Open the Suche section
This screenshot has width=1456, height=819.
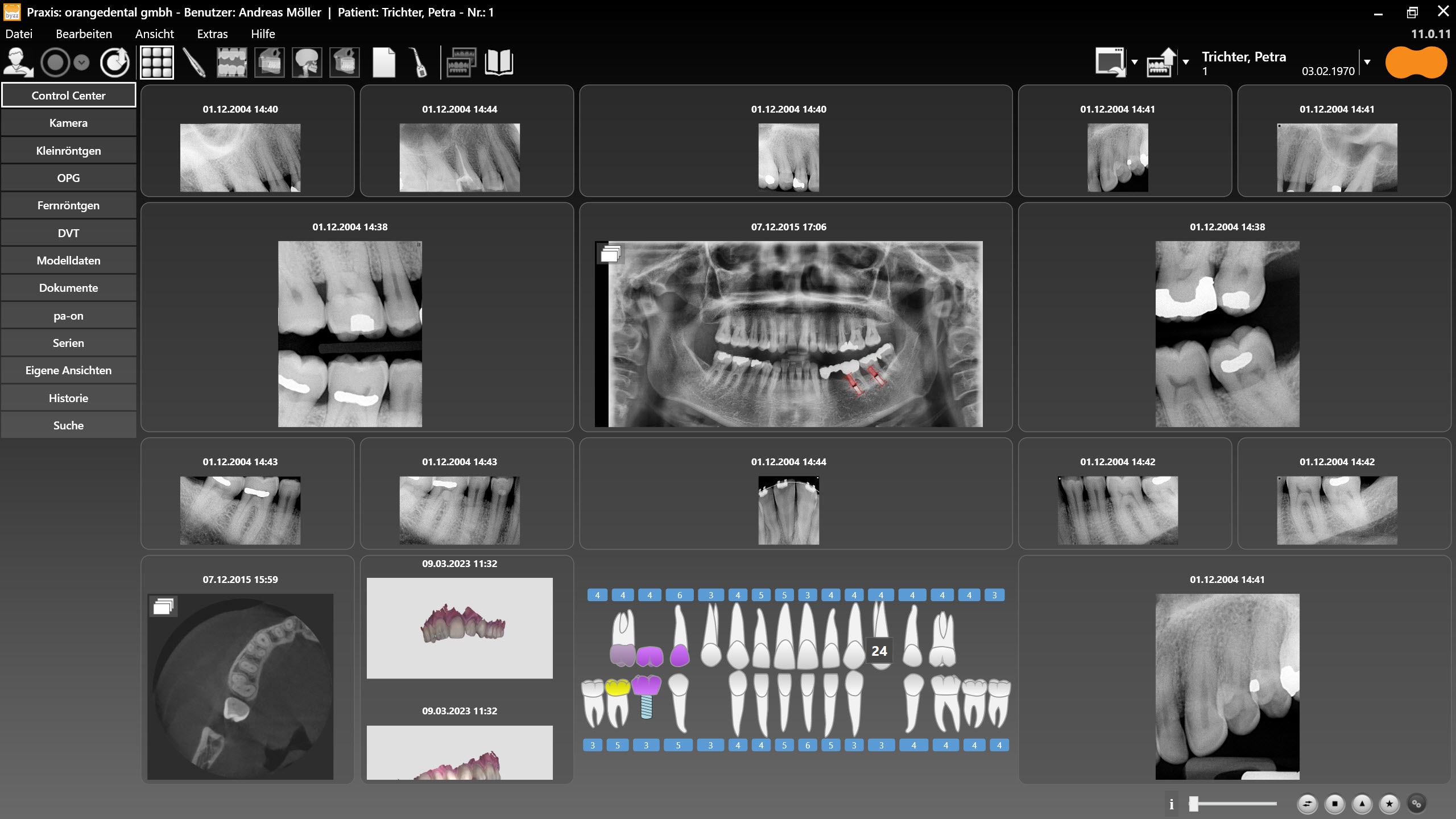pyautogui.click(x=68, y=425)
